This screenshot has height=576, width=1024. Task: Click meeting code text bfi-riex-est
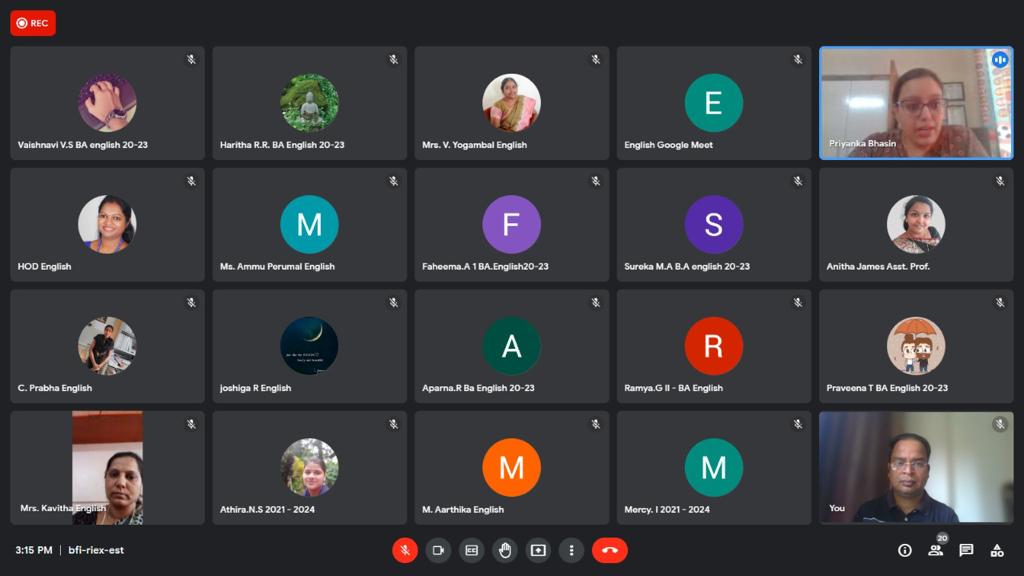click(96, 550)
